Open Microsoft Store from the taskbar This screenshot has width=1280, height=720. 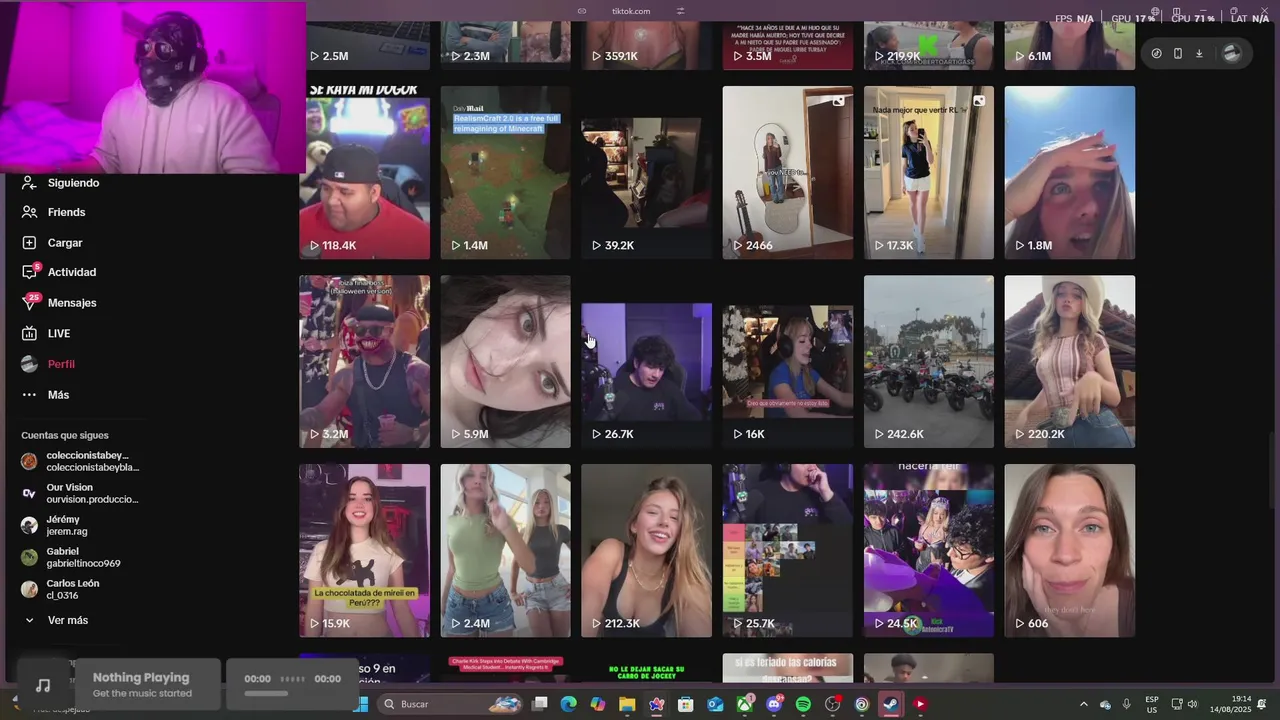(x=686, y=704)
